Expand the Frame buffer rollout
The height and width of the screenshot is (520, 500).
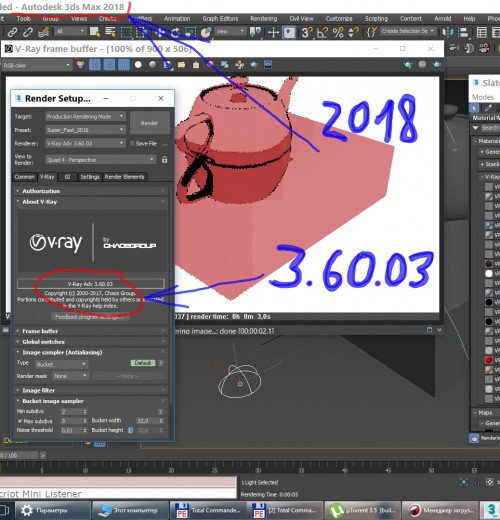pos(91,331)
